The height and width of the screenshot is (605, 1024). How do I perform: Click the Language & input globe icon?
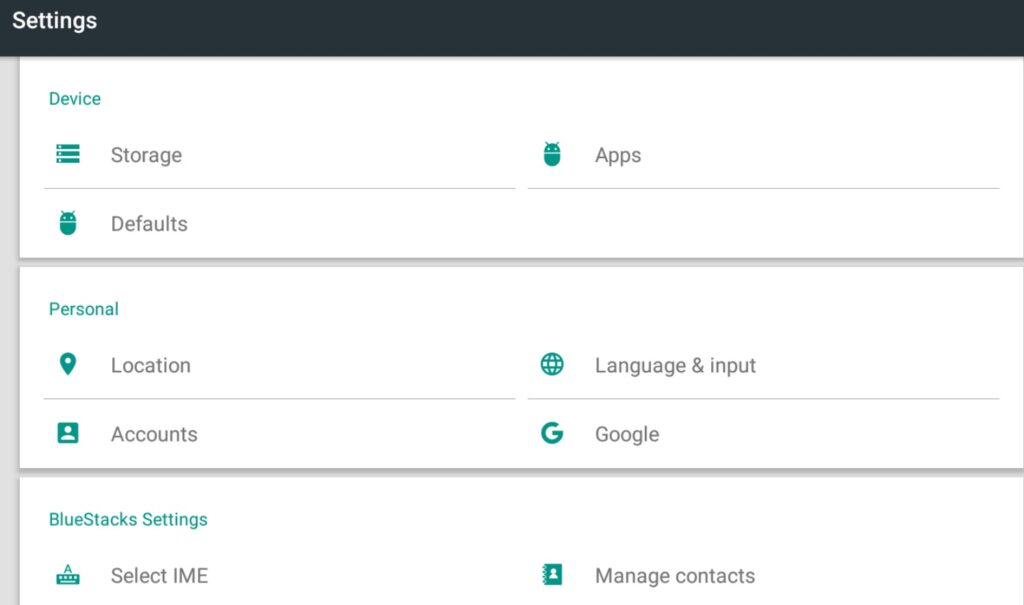coord(552,364)
